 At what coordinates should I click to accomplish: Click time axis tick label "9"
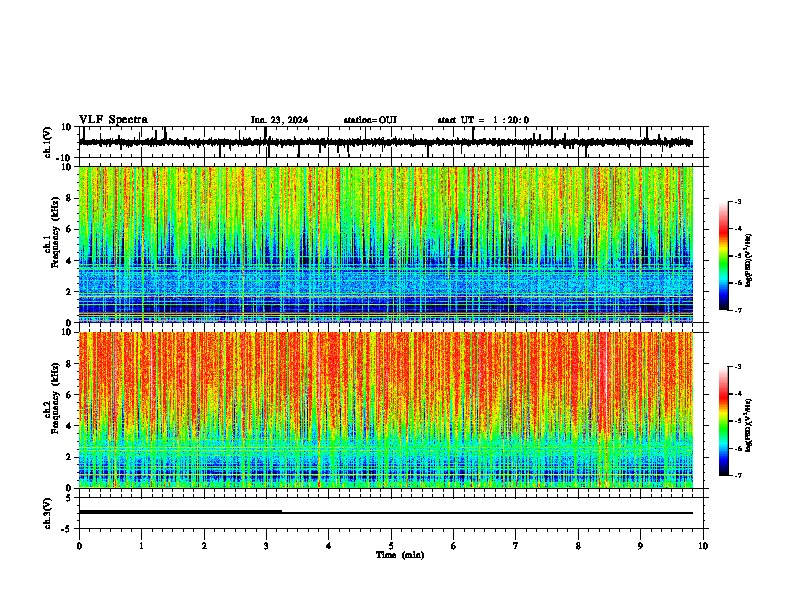point(640,546)
